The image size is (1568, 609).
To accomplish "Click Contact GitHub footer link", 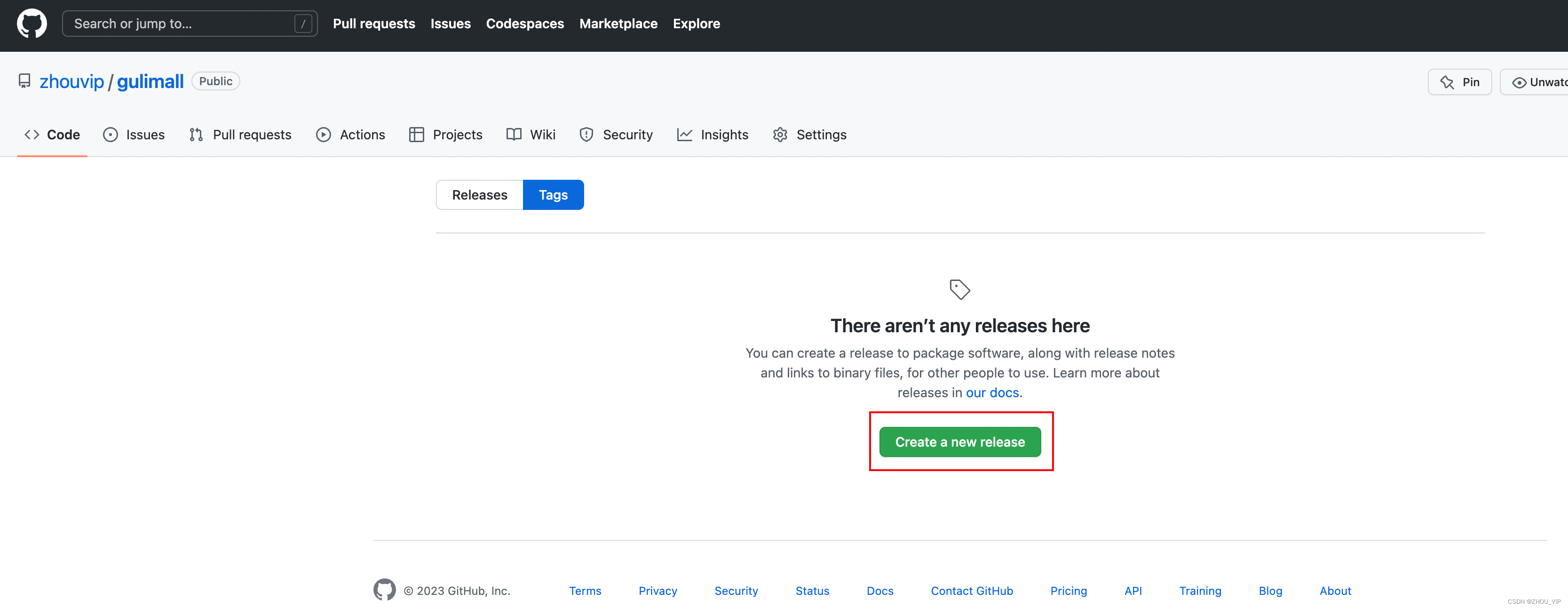I will [972, 591].
